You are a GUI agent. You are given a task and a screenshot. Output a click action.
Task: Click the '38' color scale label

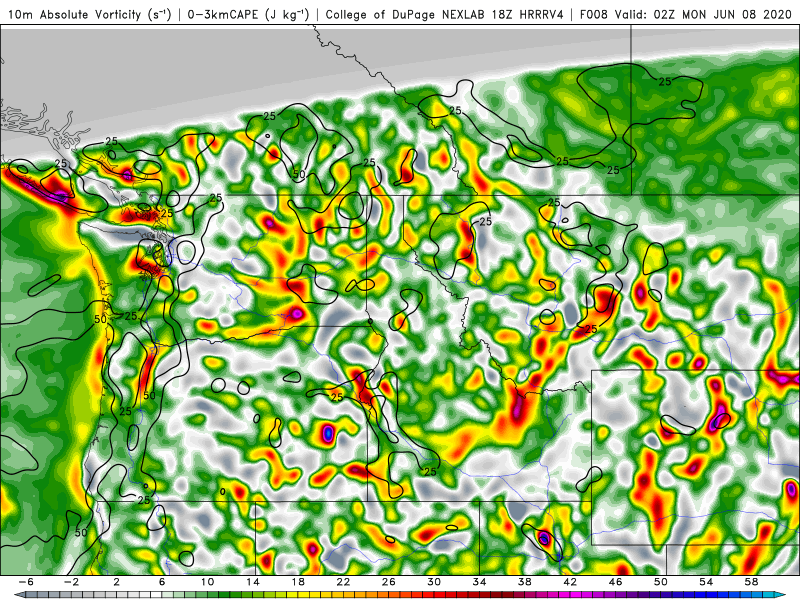[524, 582]
